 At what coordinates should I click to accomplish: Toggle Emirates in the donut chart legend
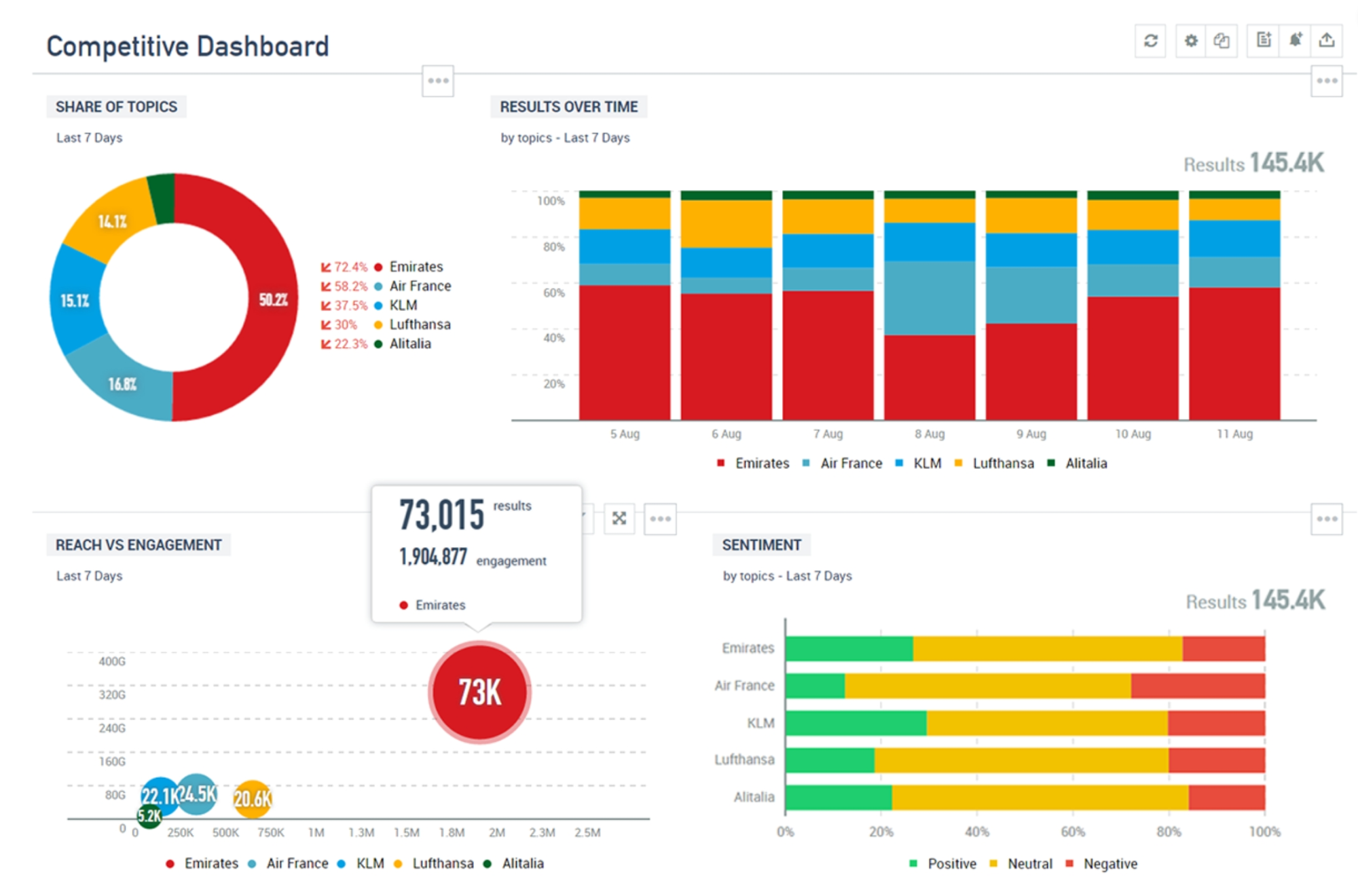click(x=409, y=267)
